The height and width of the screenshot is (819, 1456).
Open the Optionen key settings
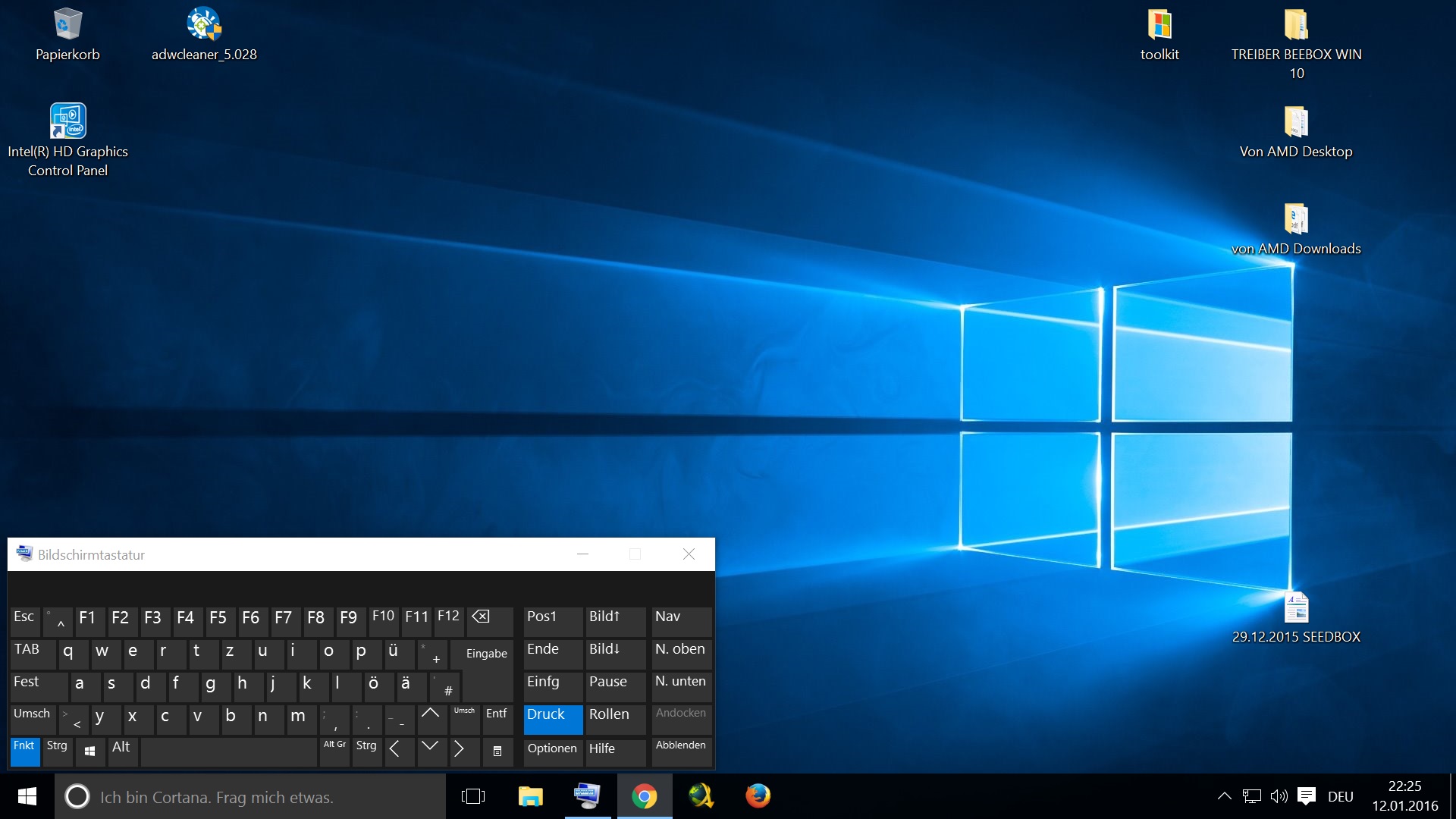(x=552, y=751)
